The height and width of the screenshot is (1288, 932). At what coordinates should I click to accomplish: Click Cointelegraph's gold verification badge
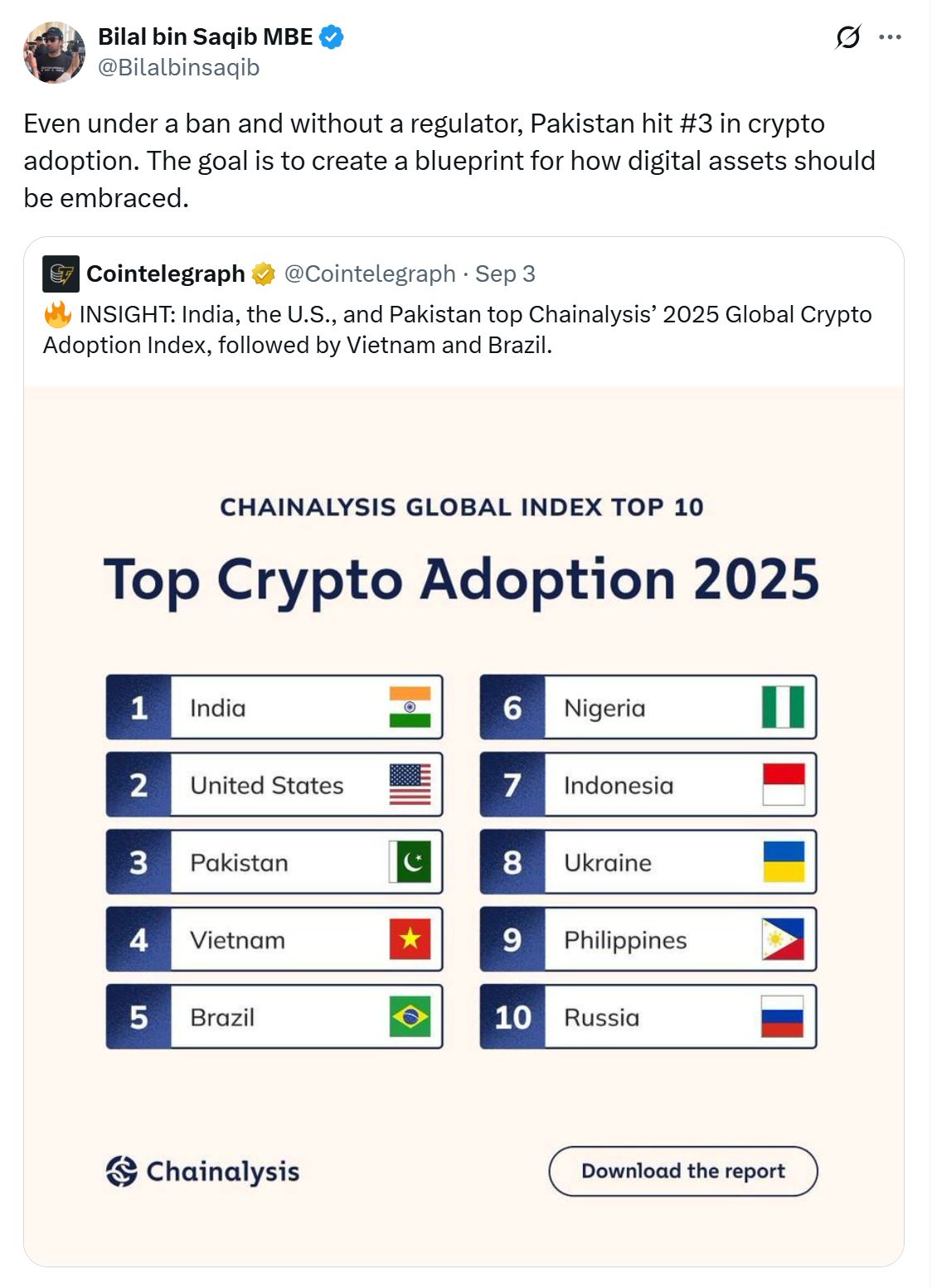pos(263,274)
